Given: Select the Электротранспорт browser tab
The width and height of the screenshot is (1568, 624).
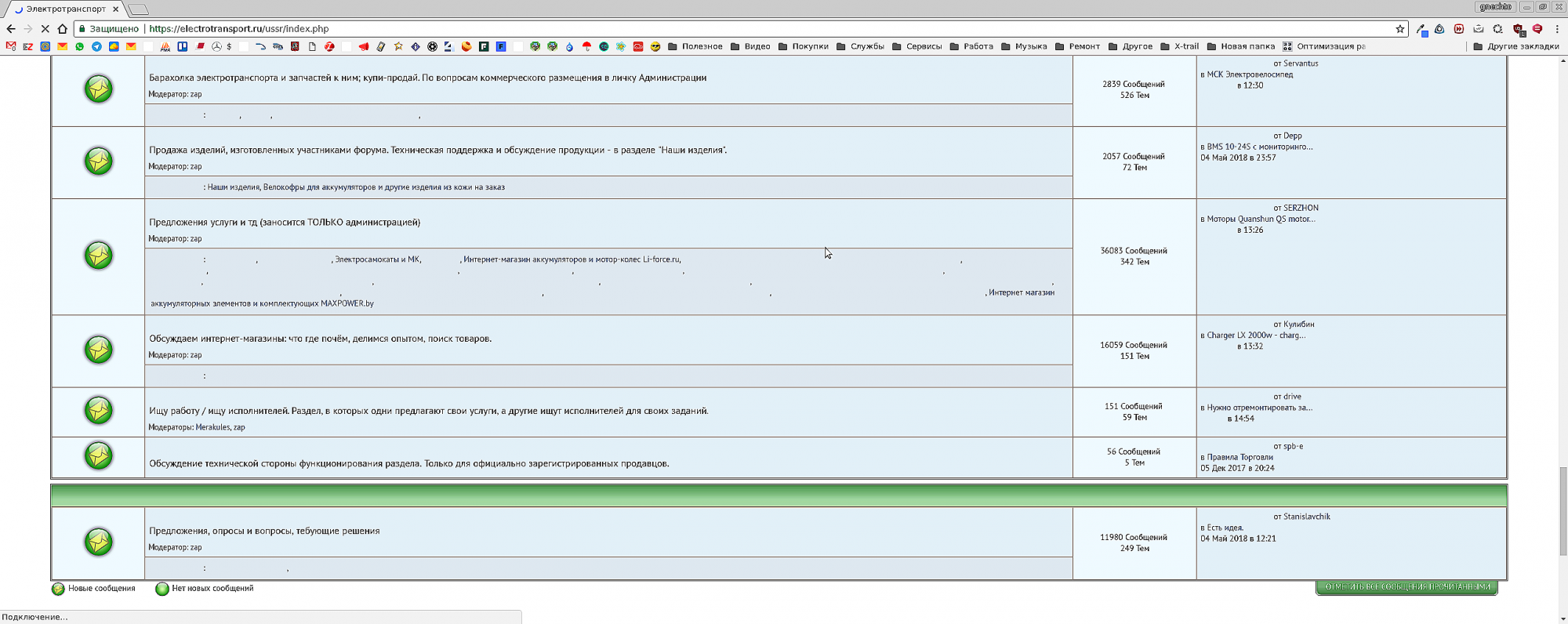Looking at the screenshot, I should pos(66,9).
